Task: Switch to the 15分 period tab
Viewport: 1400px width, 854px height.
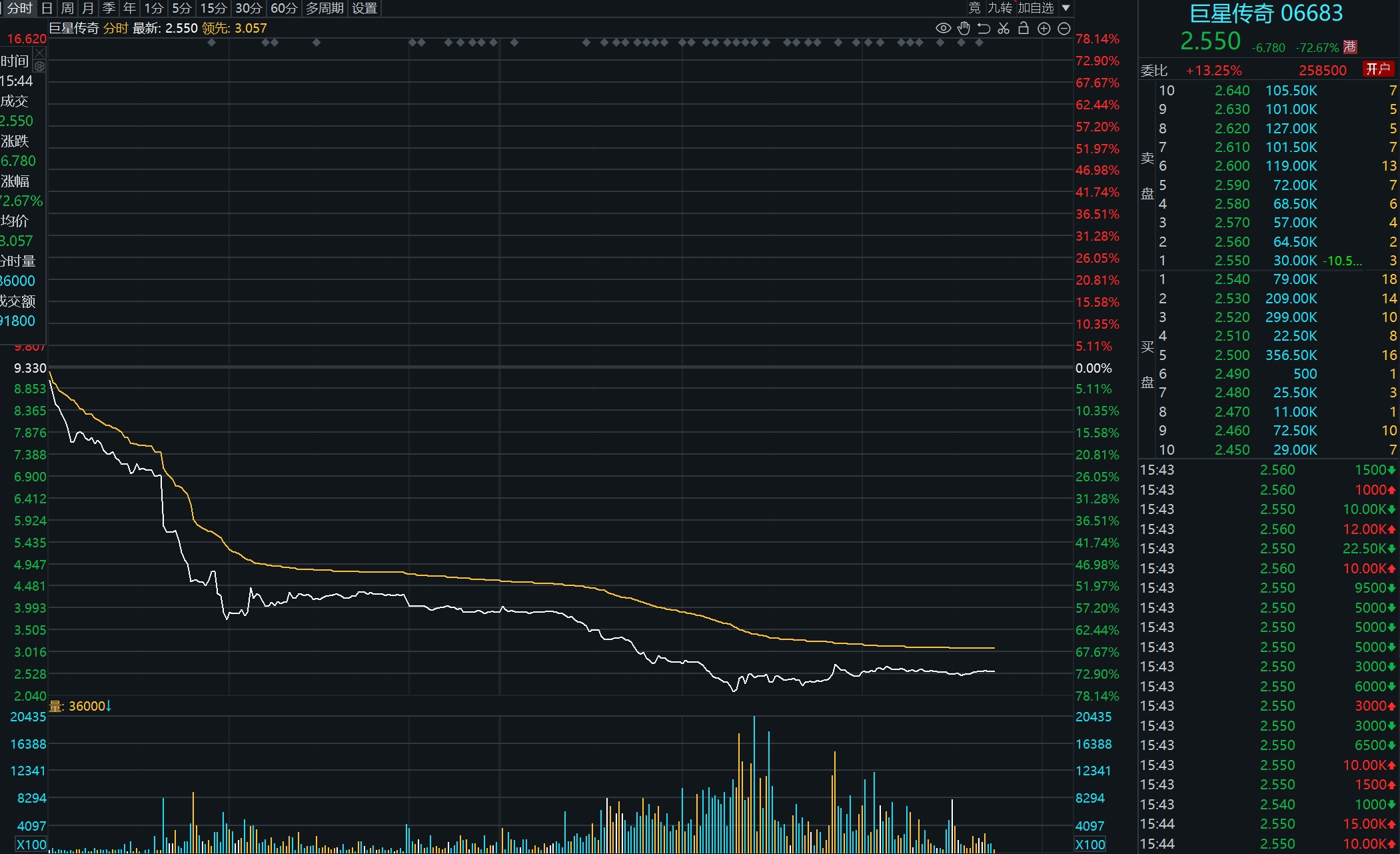Action: click(213, 8)
